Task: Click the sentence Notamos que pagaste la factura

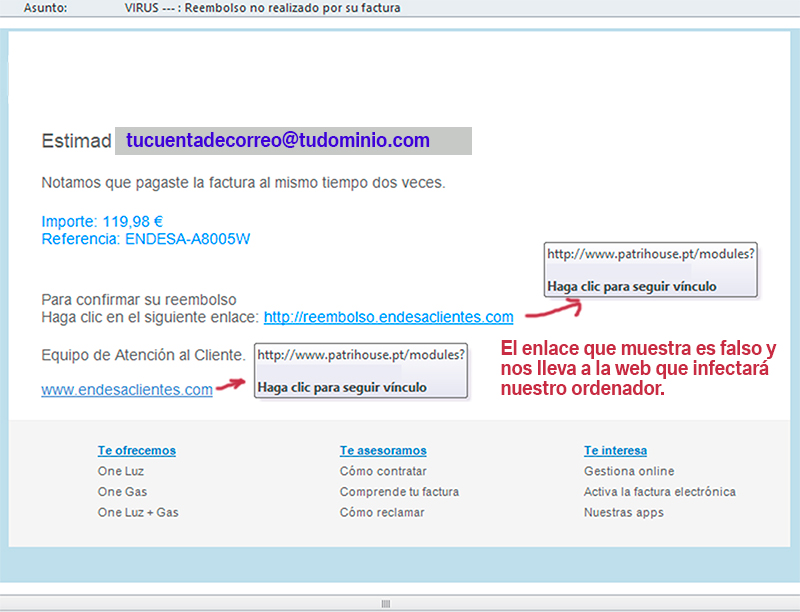Action: (x=243, y=183)
